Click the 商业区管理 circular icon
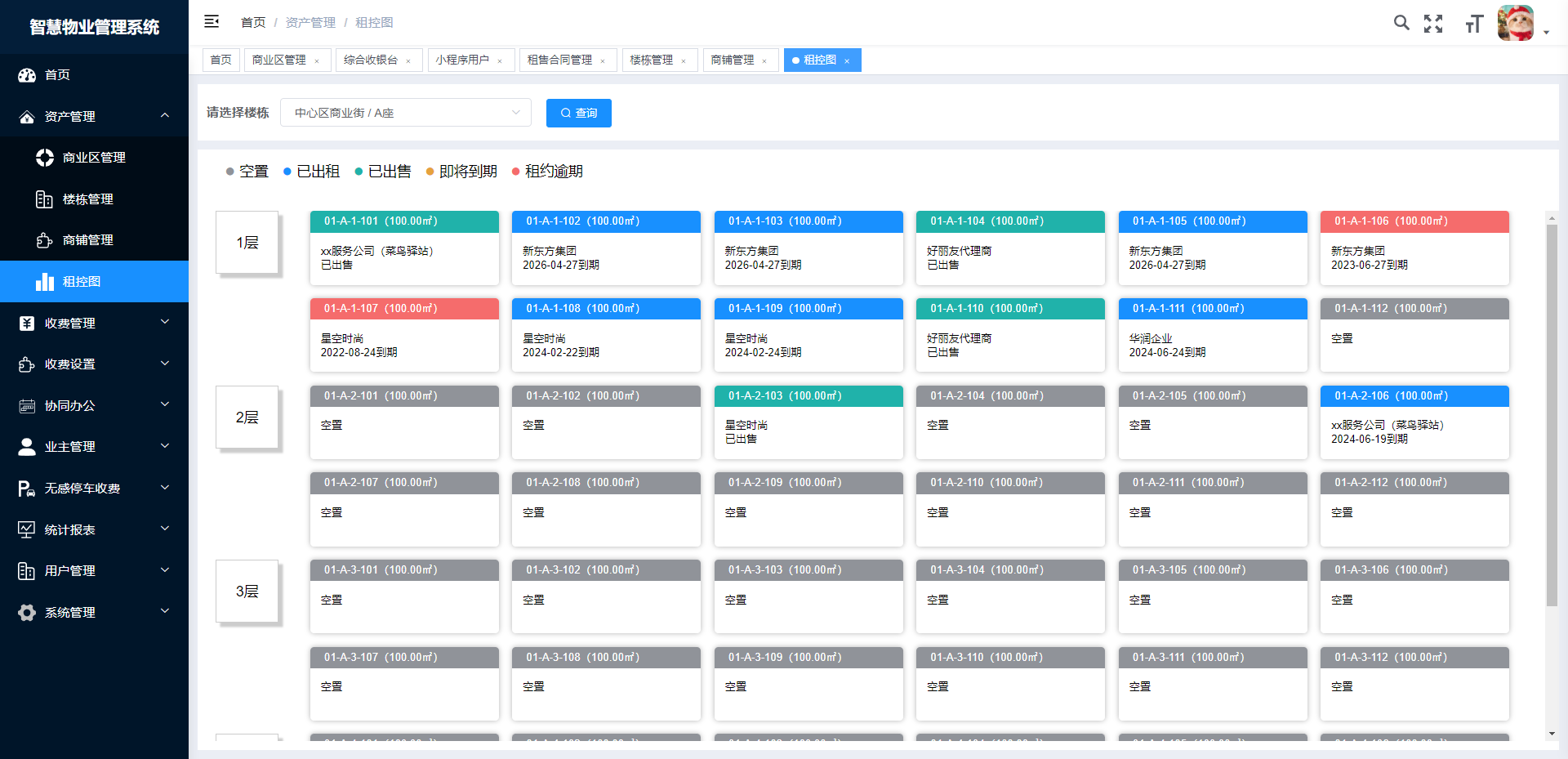 (x=45, y=158)
